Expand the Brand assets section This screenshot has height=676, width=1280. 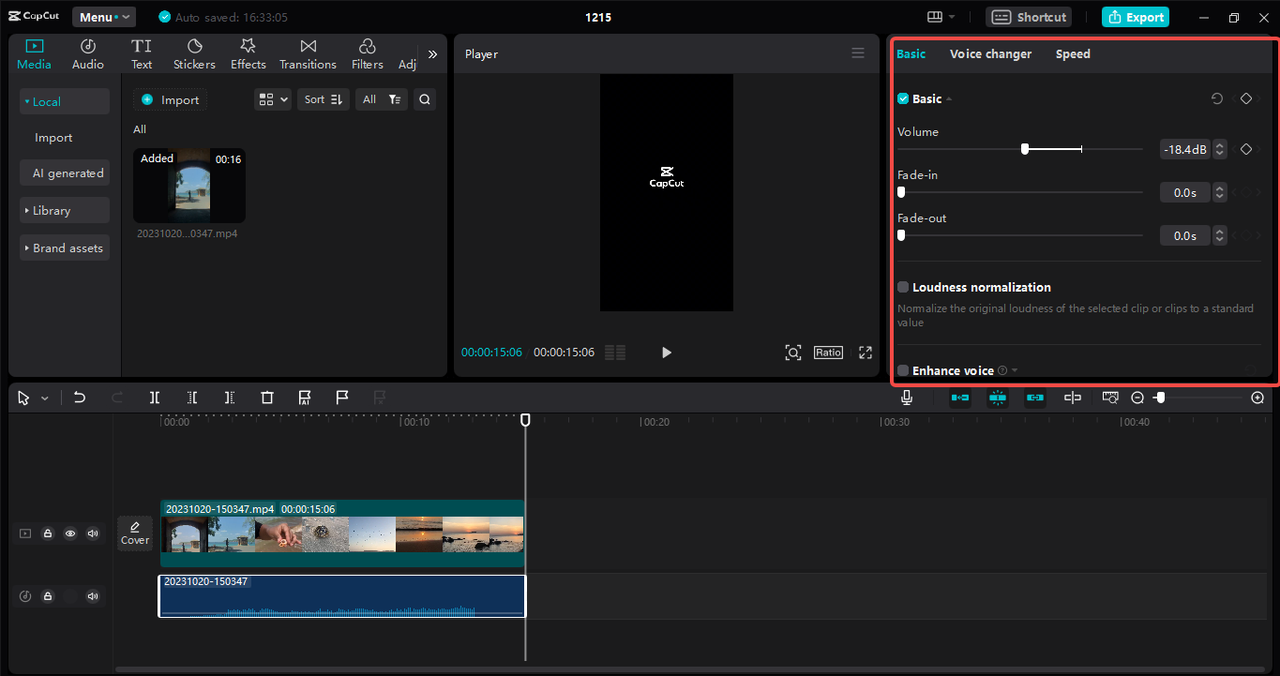pos(65,248)
